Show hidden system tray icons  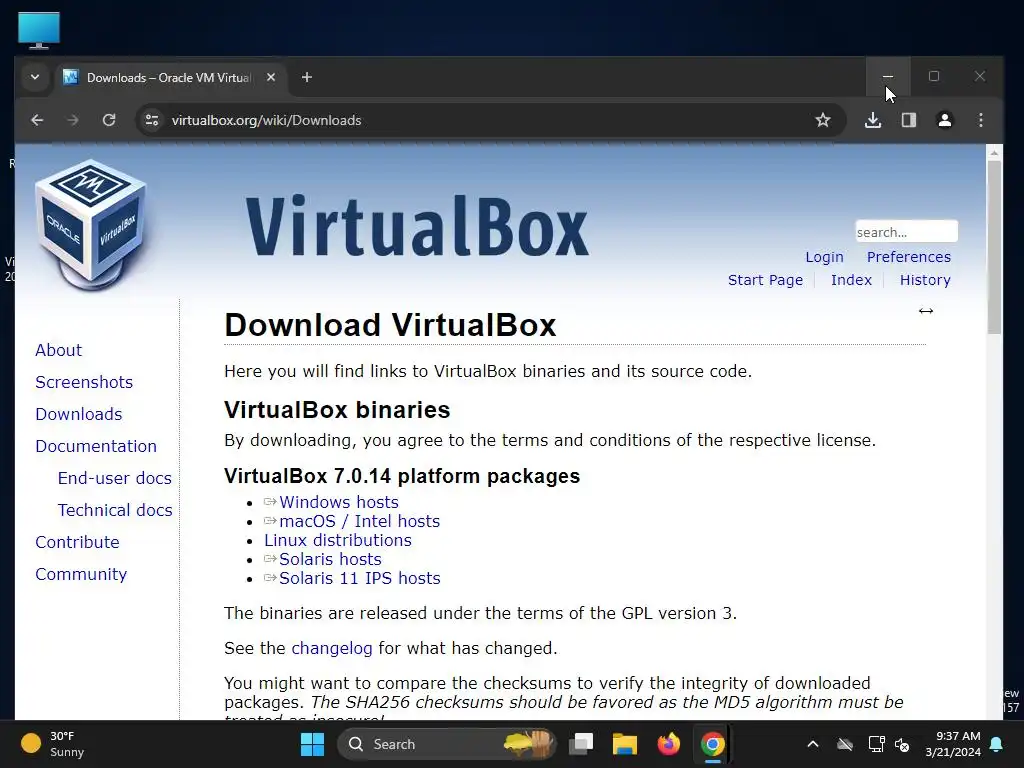coord(813,744)
